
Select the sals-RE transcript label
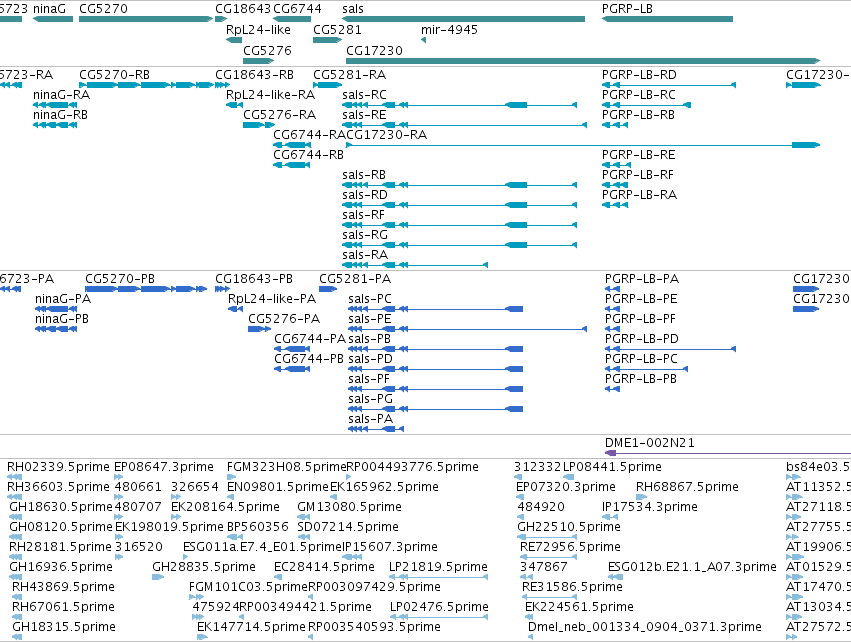(364, 115)
